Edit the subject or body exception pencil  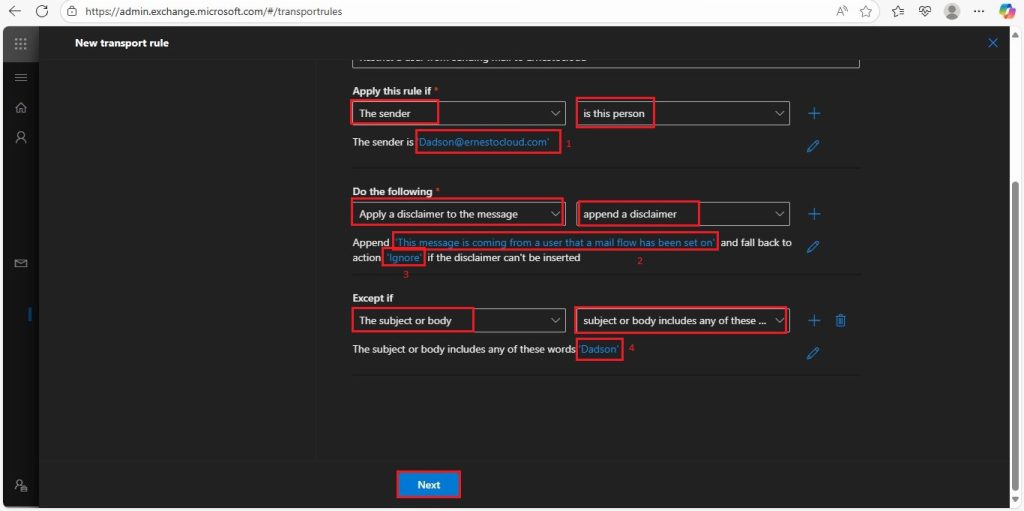tap(813, 353)
